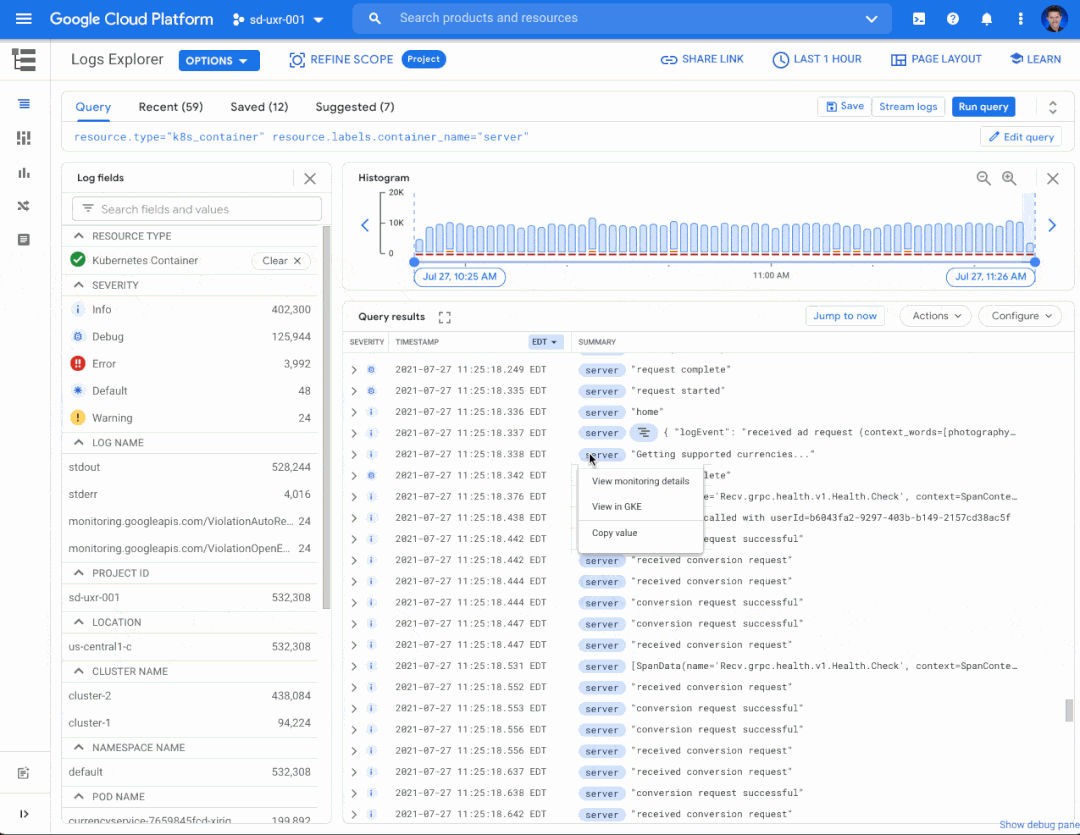Open Logs Router shuffle icon in sidebar
This screenshot has height=835, width=1080.
(x=24, y=206)
